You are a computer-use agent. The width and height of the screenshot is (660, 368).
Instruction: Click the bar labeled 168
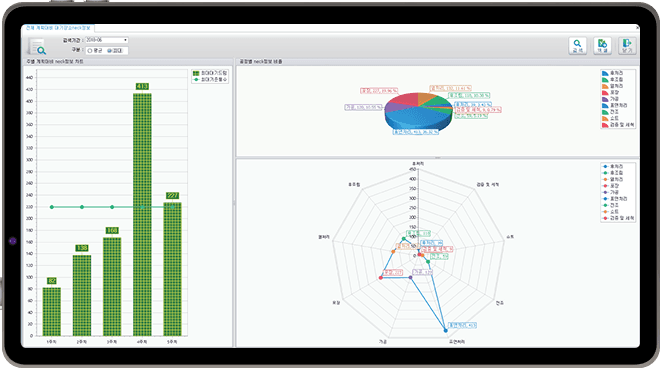(112, 286)
